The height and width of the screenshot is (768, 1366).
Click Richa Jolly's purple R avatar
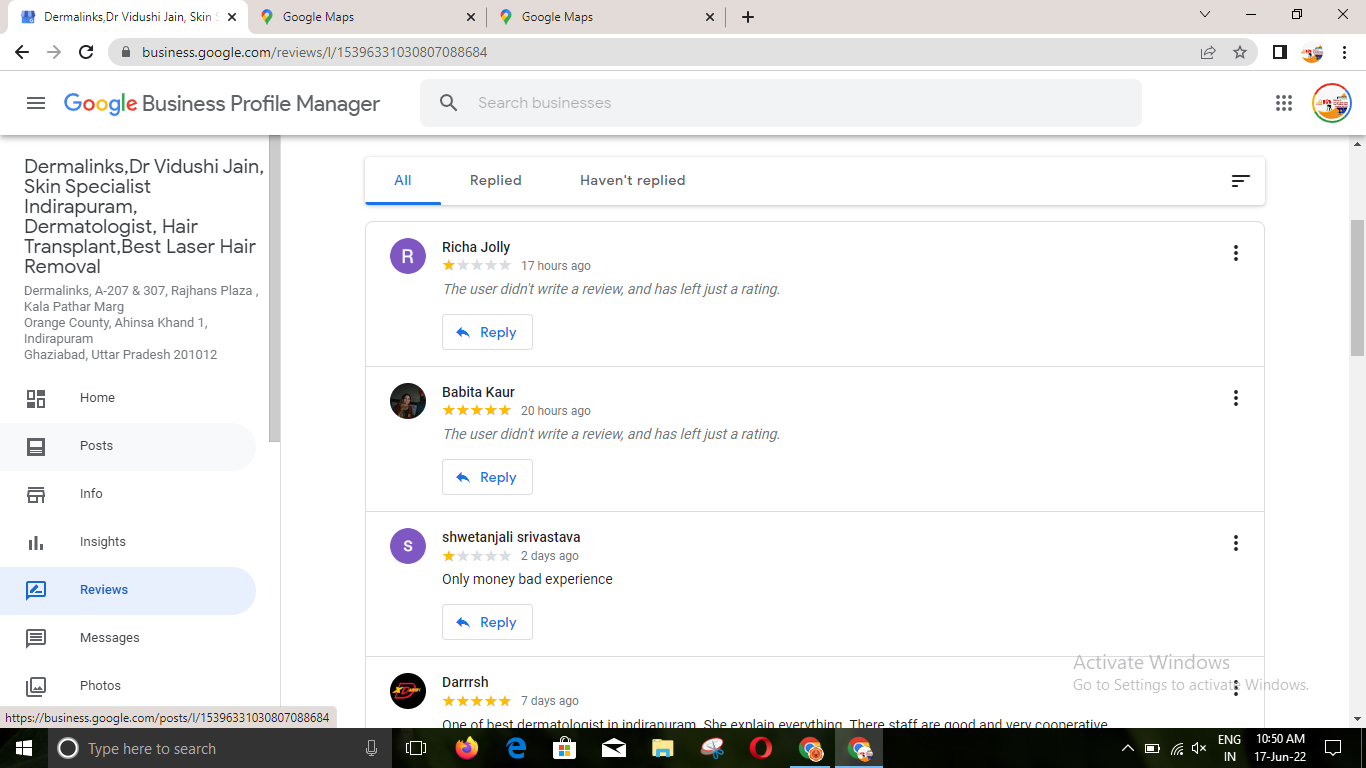[x=408, y=256]
